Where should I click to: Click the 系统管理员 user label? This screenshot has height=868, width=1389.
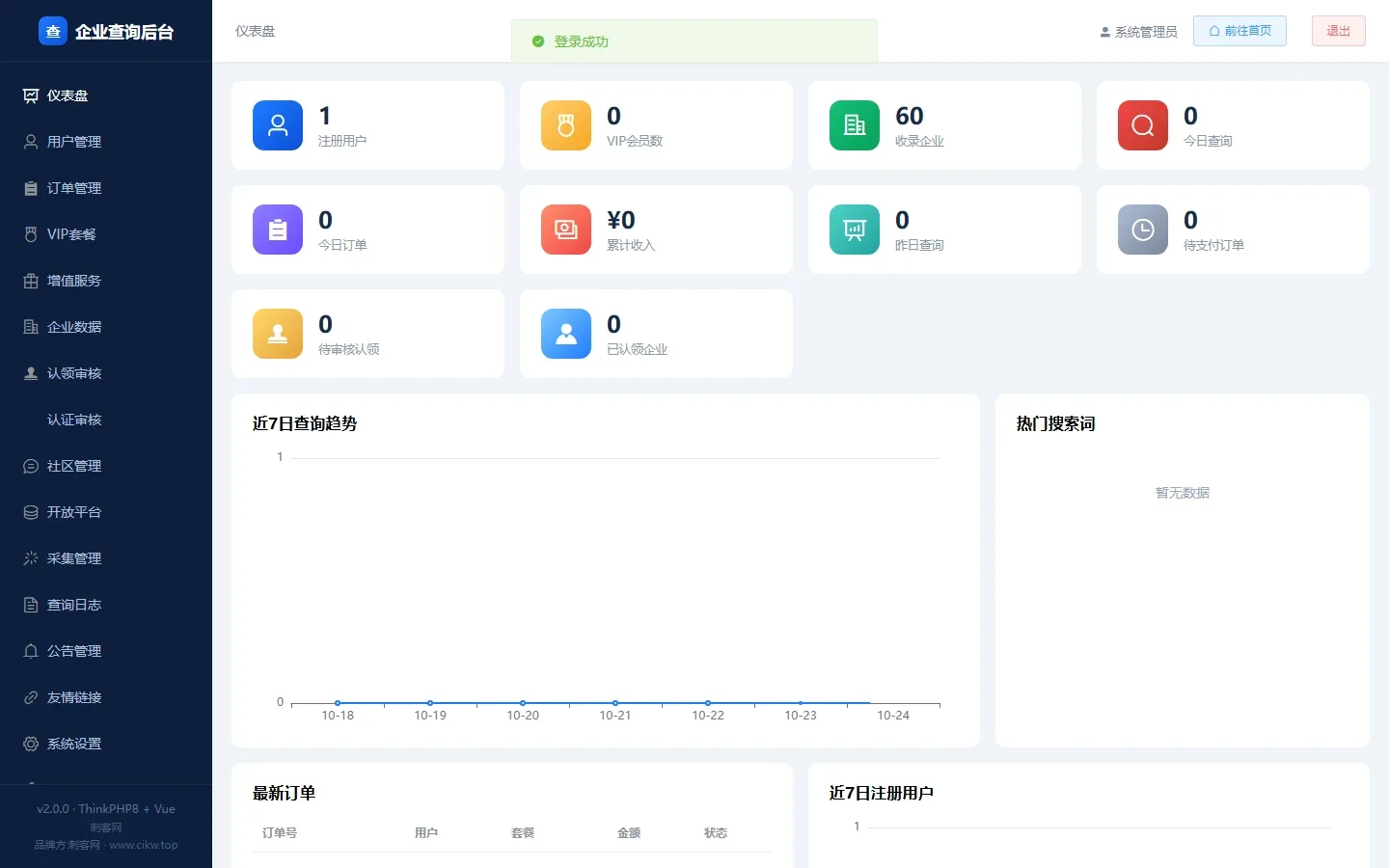click(1138, 32)
